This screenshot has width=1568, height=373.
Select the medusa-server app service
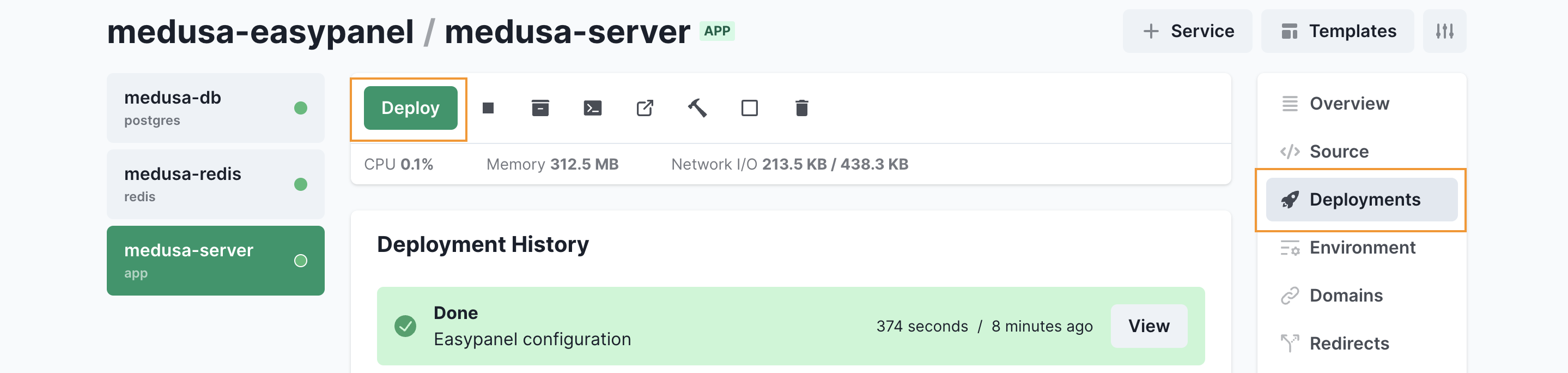(216, 260)
